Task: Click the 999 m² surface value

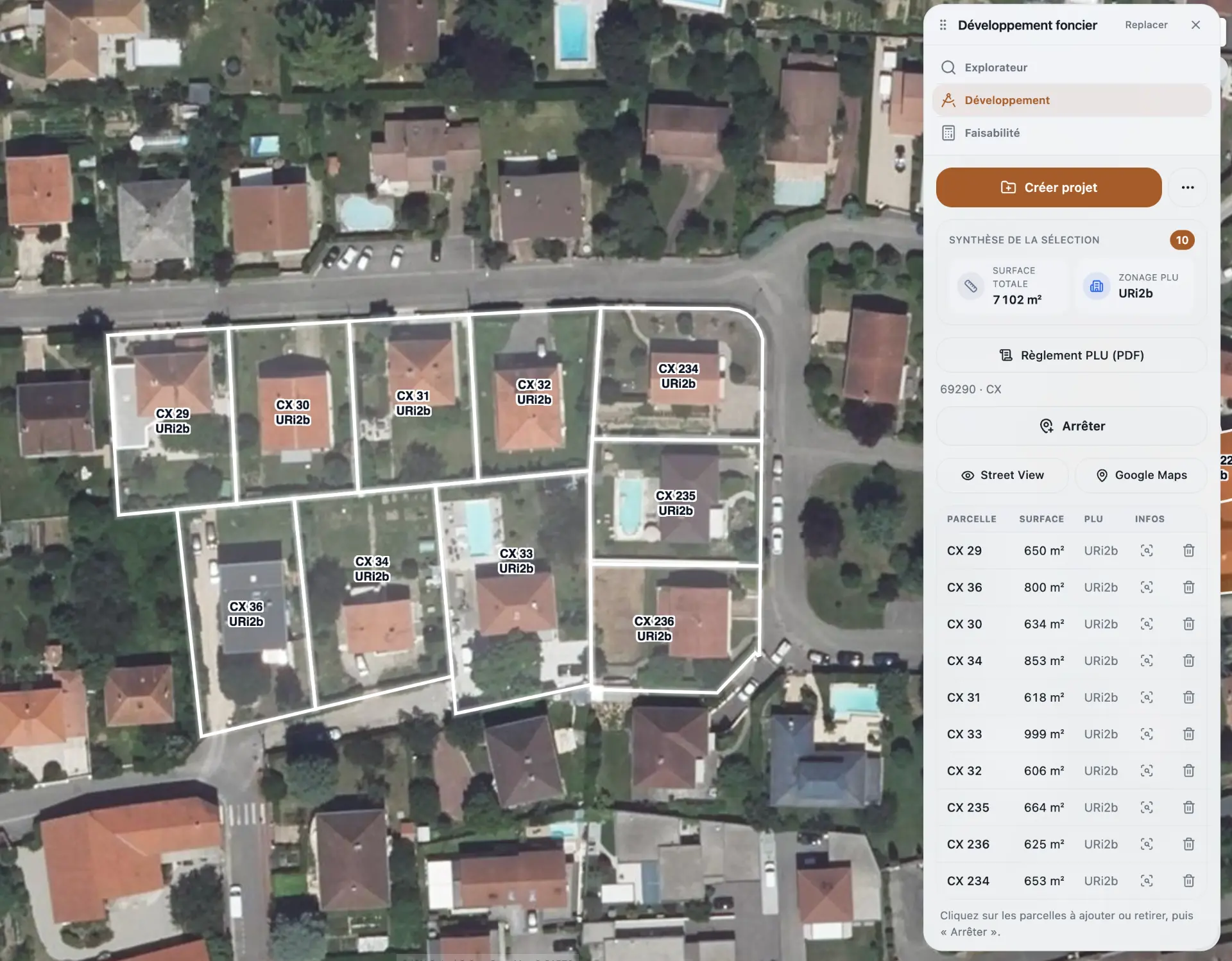Action: (1044, 734)
